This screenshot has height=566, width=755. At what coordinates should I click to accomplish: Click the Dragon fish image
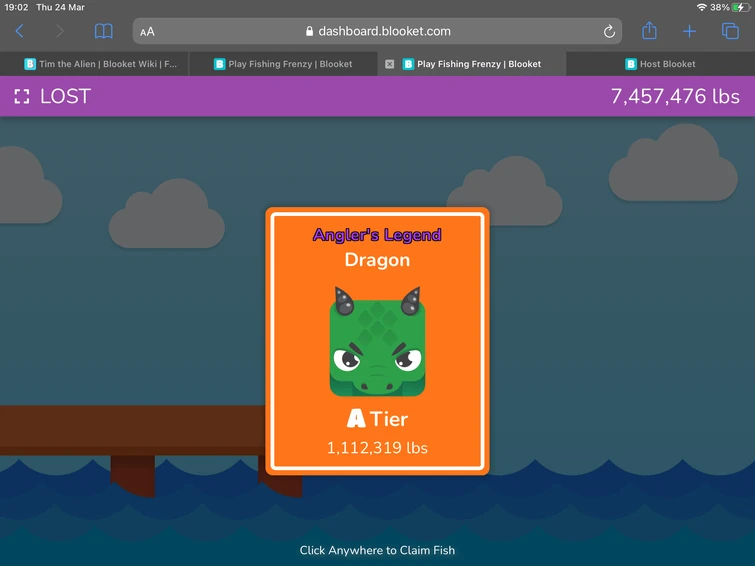coord(377,342)
